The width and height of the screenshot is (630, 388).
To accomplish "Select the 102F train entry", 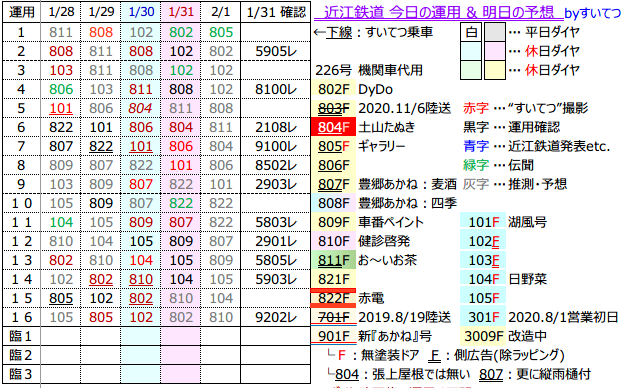I will (x=483, y=241).
